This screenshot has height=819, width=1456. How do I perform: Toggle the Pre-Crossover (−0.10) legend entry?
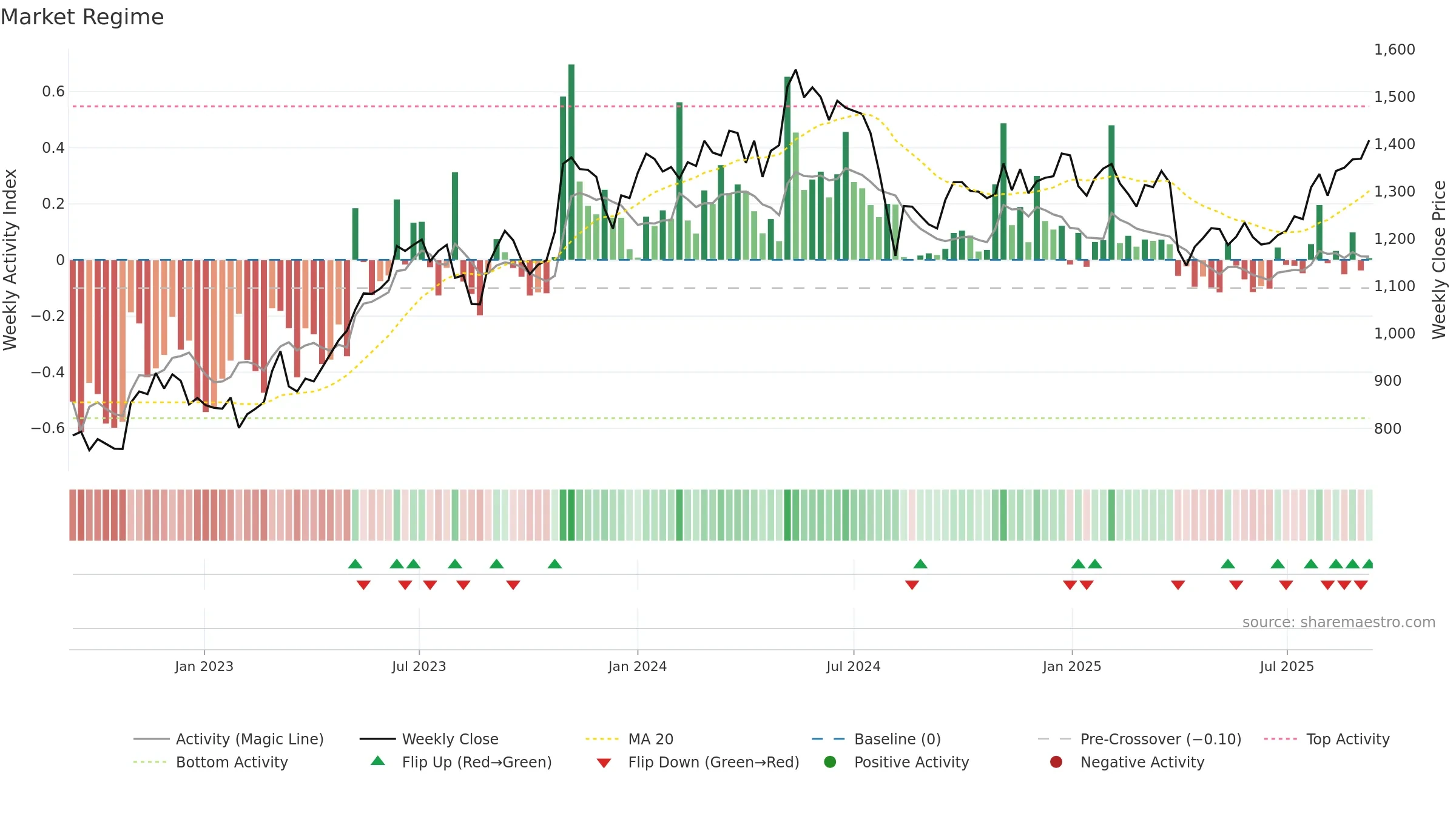click(1139, 739)
